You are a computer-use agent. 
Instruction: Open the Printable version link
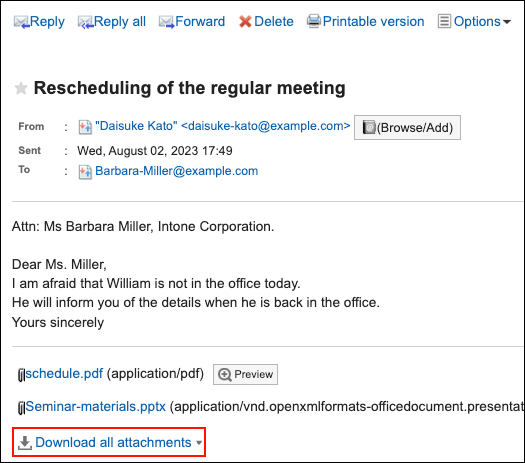(373, 21)
